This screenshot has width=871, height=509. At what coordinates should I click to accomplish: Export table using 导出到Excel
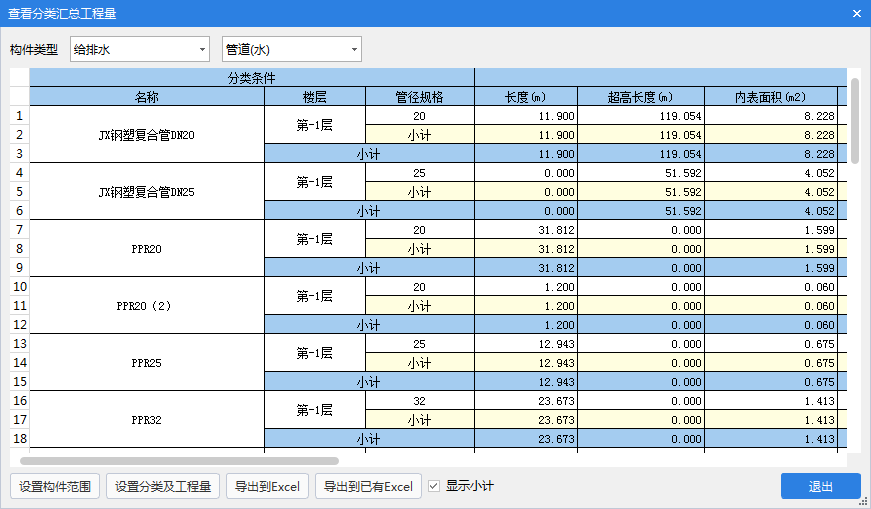[x=267, y=486]
